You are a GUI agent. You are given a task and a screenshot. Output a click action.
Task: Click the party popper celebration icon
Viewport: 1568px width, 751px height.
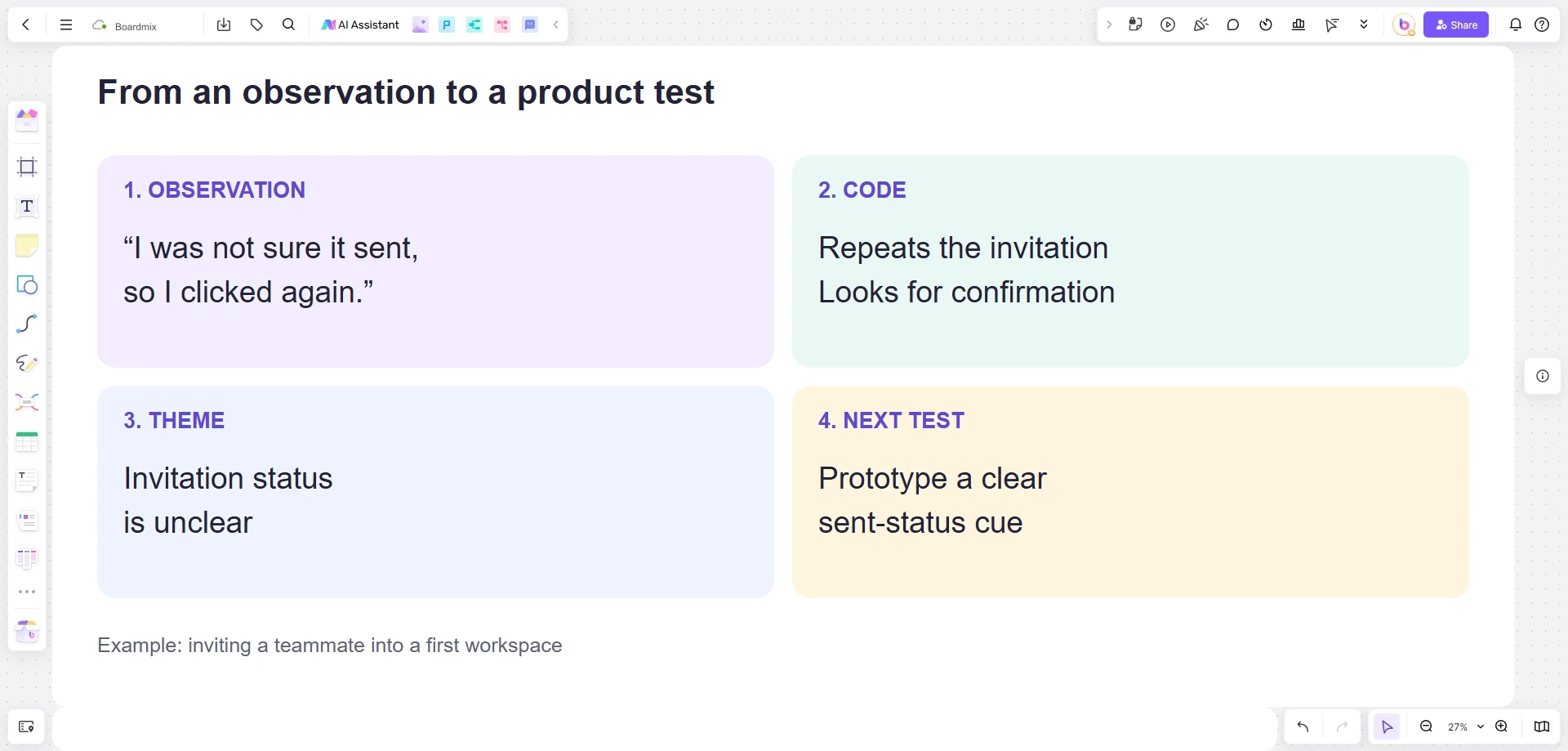[x=1200, y=25]
